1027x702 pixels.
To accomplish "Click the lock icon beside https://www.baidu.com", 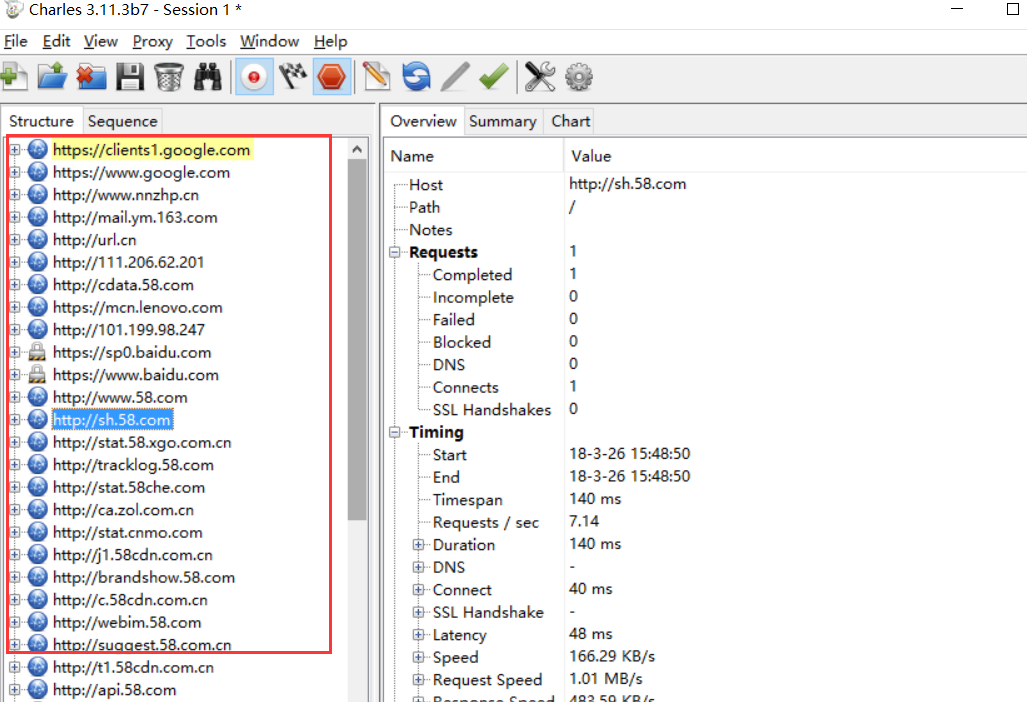I will (37, 375).
